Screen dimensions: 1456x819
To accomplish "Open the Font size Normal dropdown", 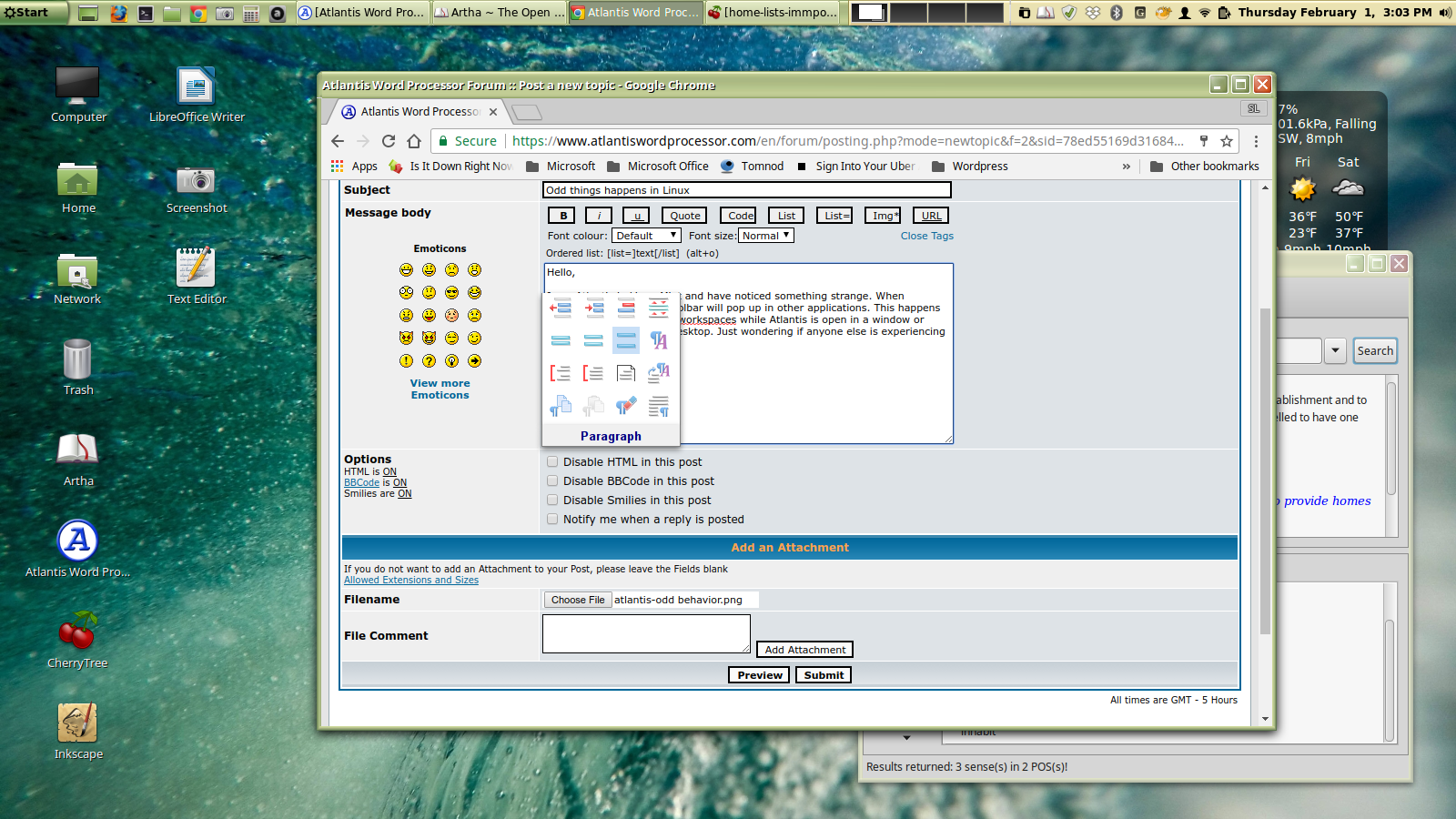I will click(x=766, y=236).
